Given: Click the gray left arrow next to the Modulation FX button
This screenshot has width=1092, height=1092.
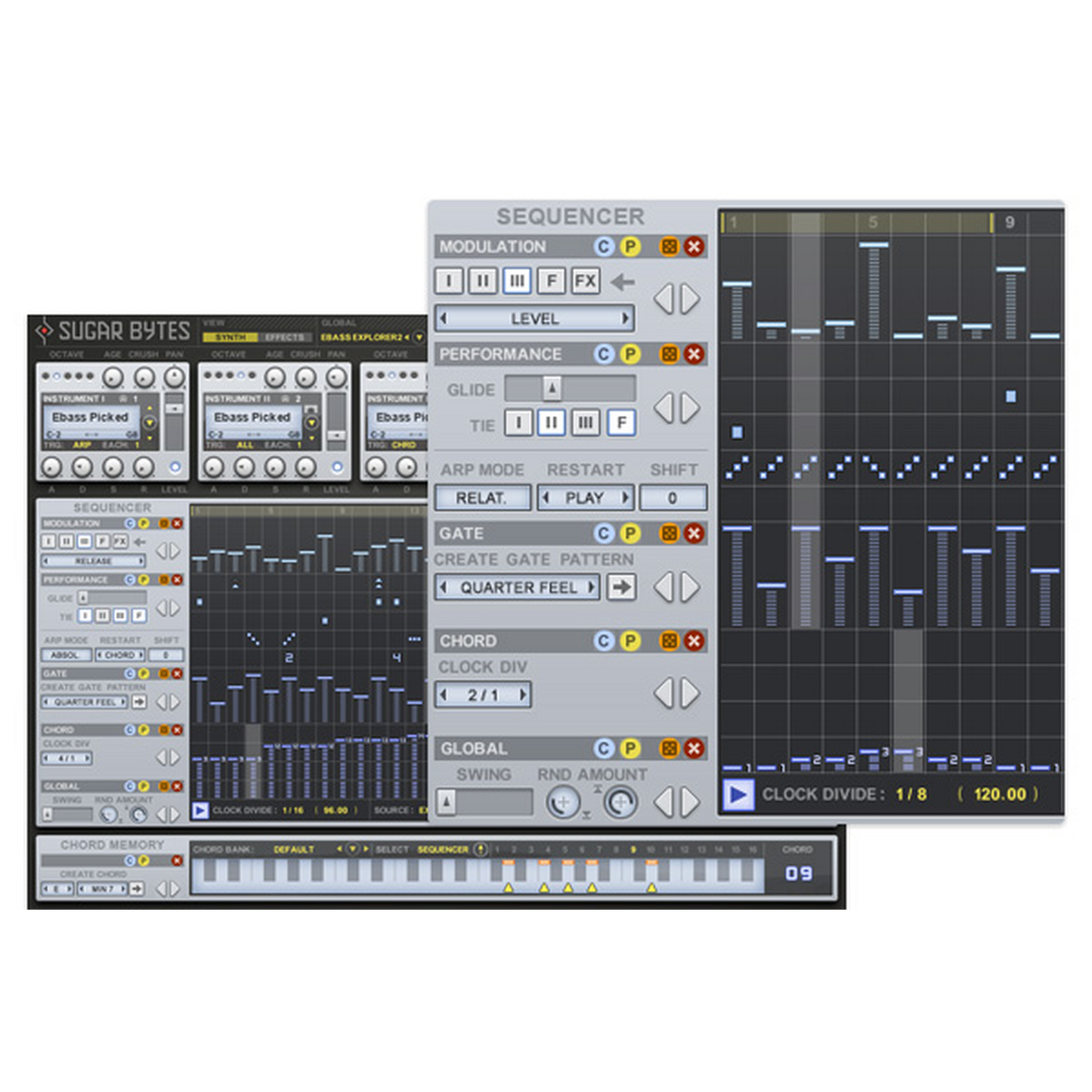Looking at the screenshot, I should [623, 282].
